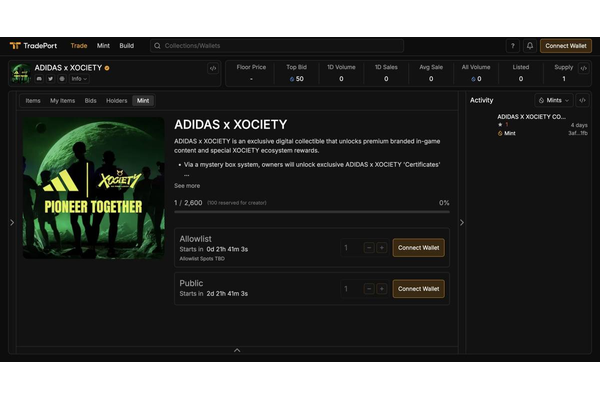Open the Trade menu

tap(79, 46)
